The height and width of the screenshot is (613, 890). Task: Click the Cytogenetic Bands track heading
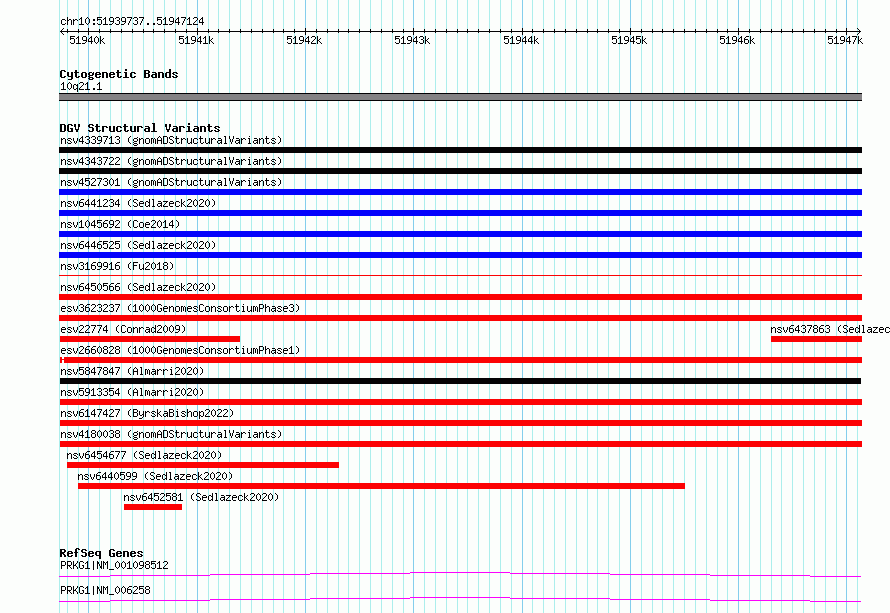(119, 74)
